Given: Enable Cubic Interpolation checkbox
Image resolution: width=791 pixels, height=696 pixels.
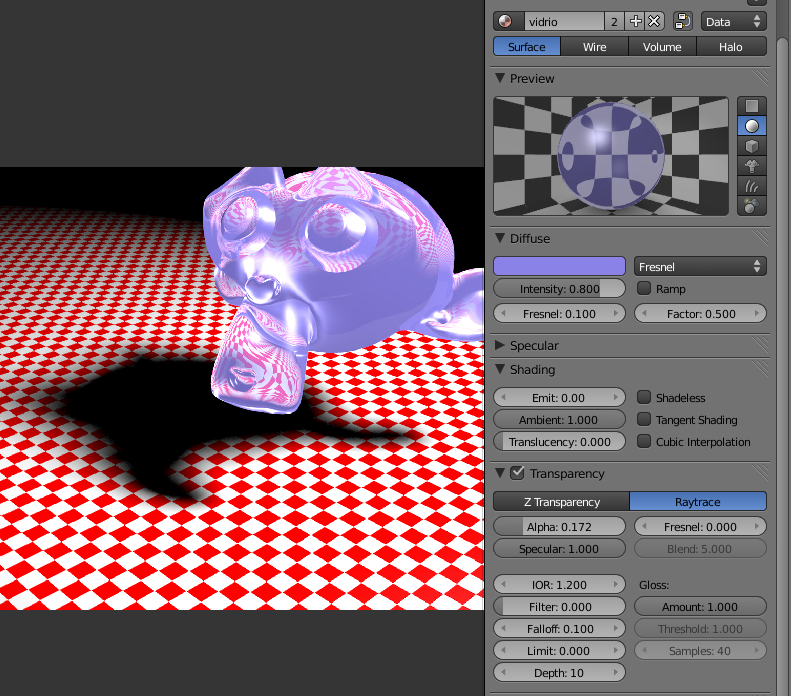Looking at the screenshot, I should point(644,441).
